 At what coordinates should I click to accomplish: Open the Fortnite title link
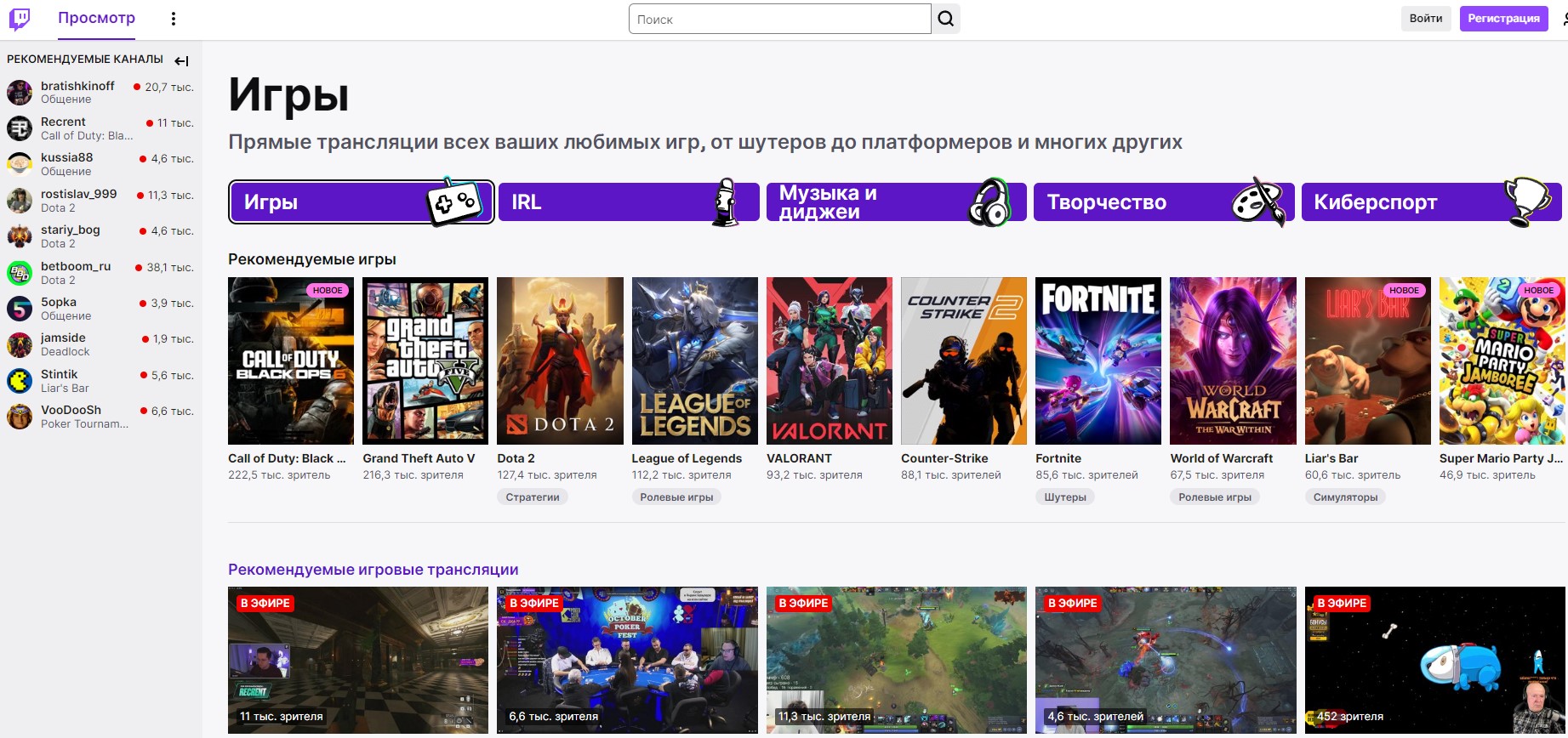(x=1058, y=458)
